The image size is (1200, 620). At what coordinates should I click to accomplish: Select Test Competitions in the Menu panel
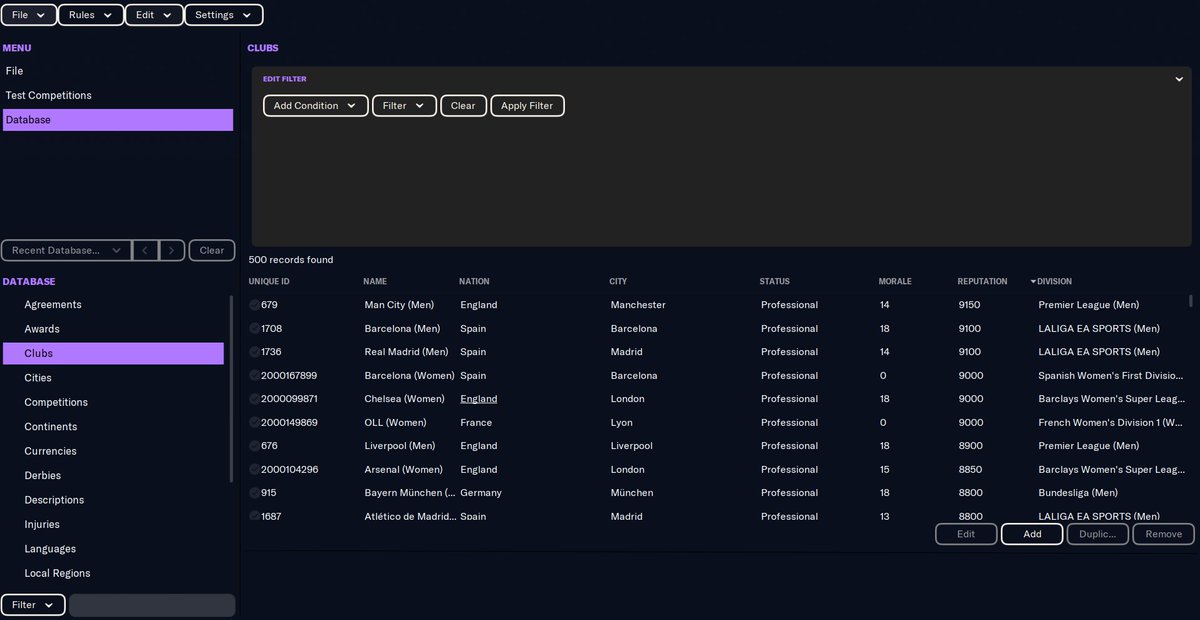[118, 95]
